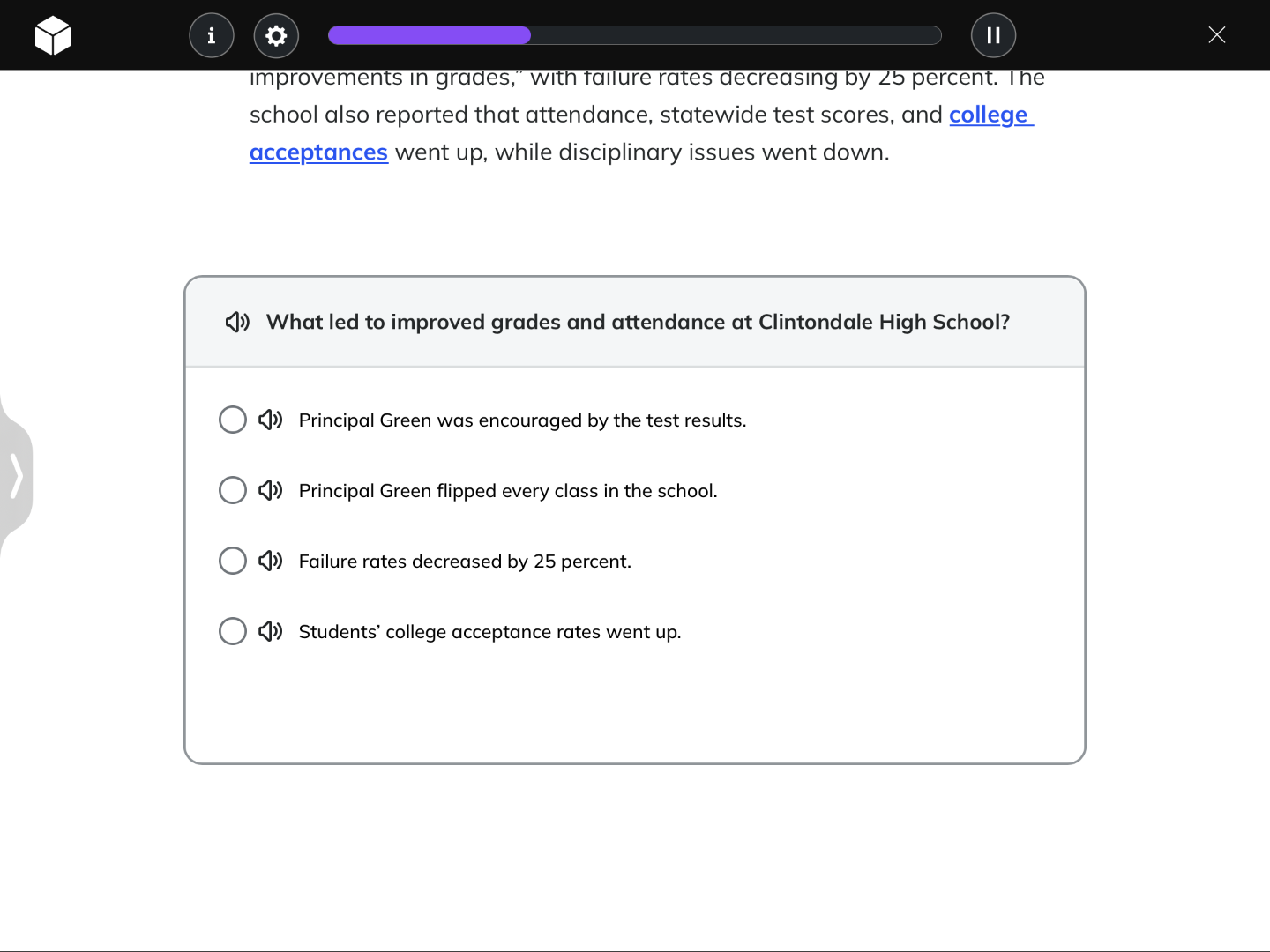The image size is (1270, 952).
Task: Open the information panel
Action: coord(211,35)
